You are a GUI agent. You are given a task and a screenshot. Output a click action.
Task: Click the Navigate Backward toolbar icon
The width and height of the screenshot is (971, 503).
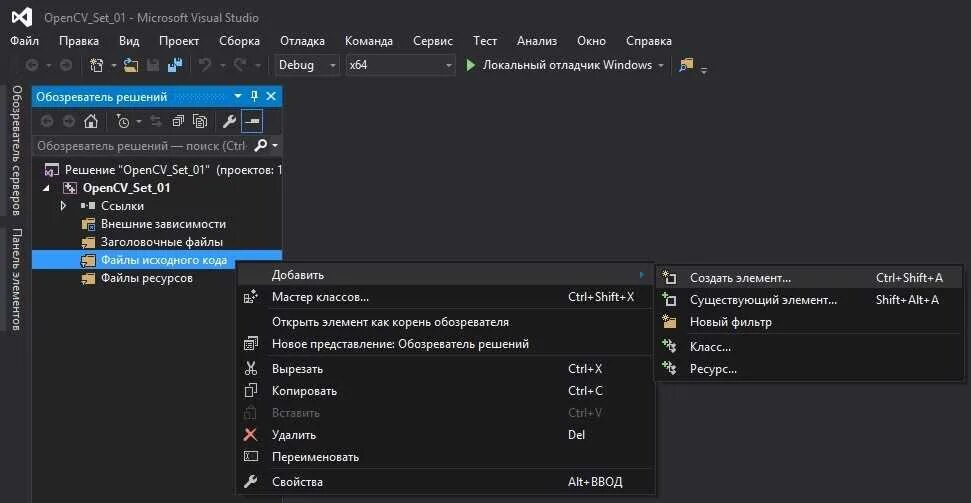32,65
